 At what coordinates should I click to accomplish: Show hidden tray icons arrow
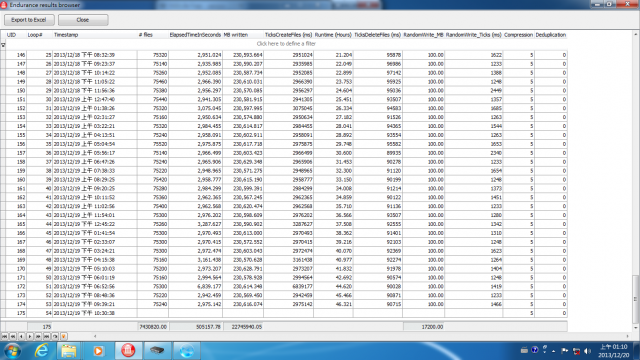tap(553, 351)
